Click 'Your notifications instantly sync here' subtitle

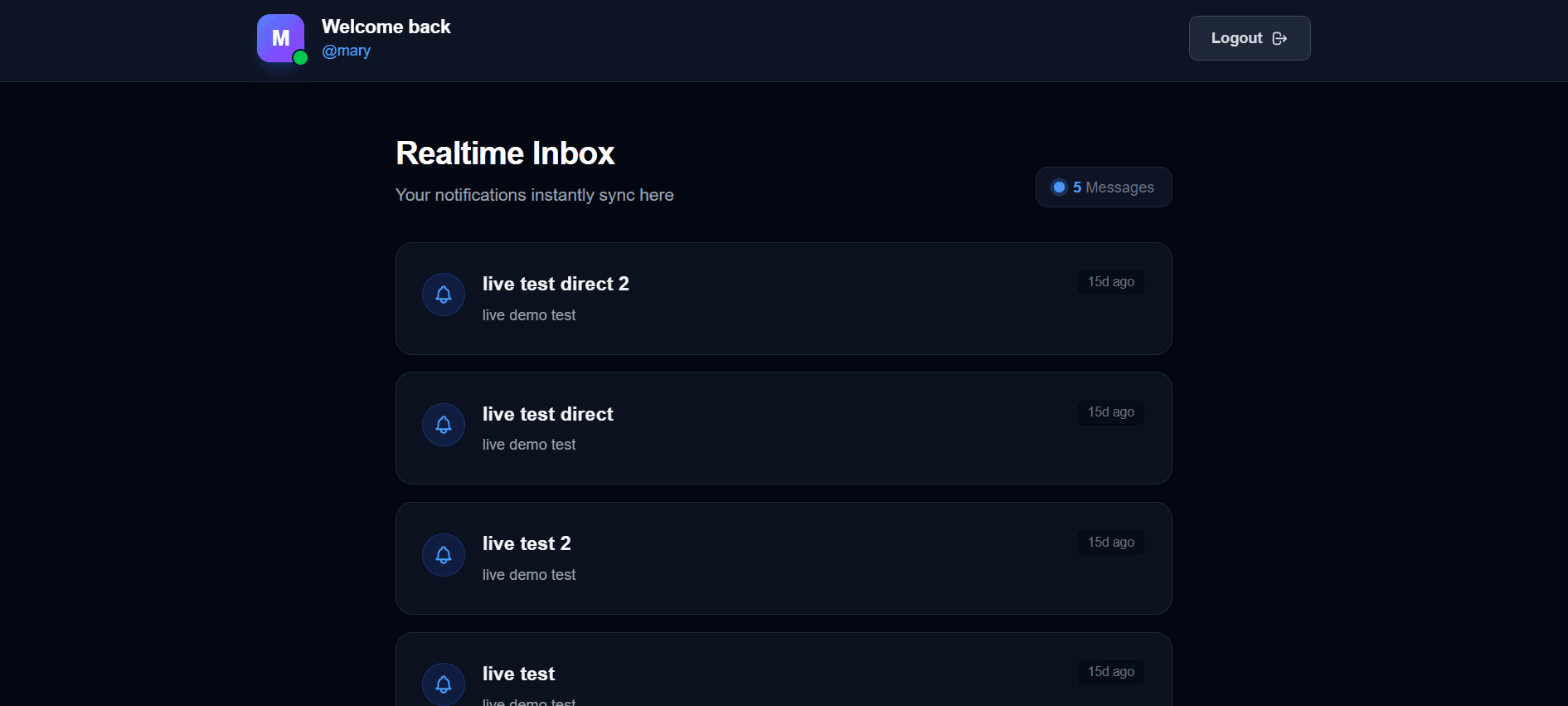point(534,195)
